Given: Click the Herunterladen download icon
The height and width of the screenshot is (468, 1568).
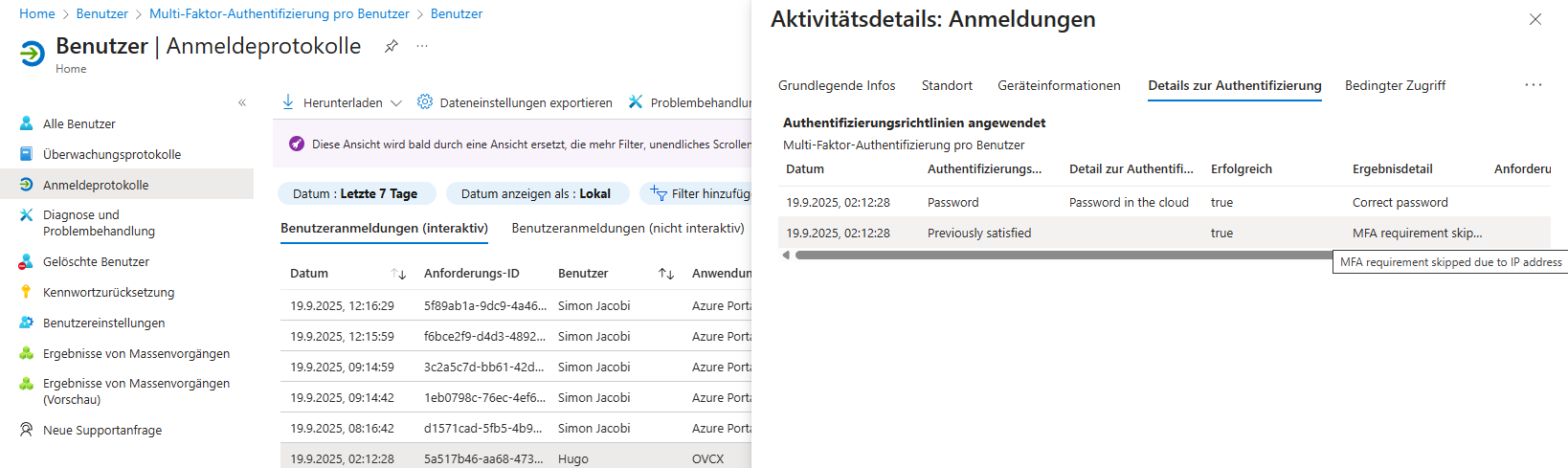Looking at the screenshot, I should click(x=288, y=102).
